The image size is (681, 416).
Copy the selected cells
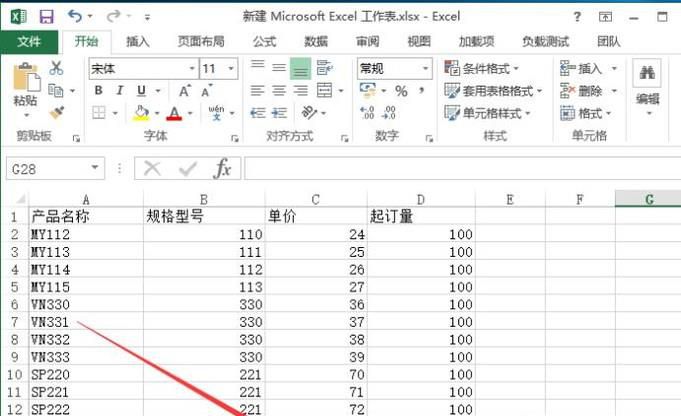coord(56,90)
